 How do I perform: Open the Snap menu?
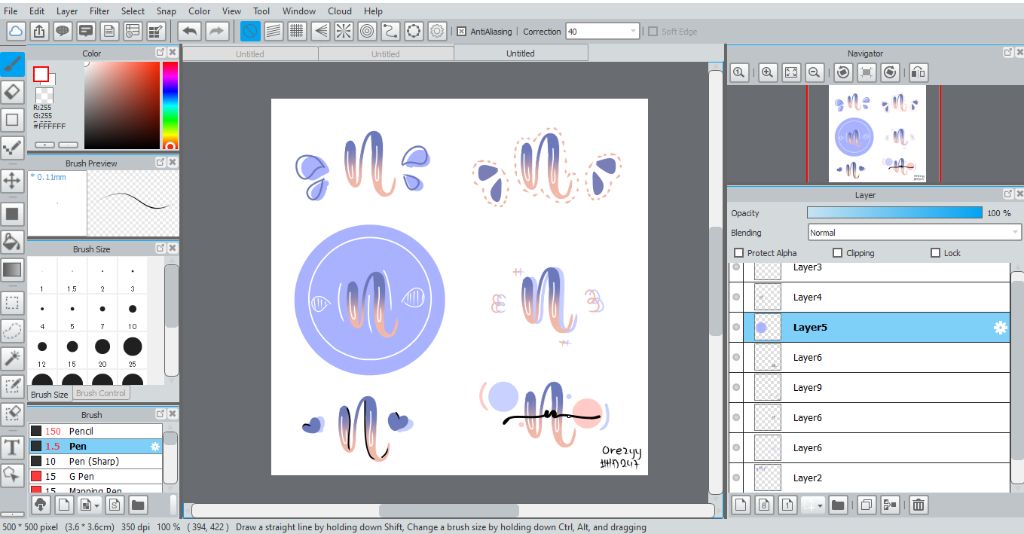coord(166,11)
